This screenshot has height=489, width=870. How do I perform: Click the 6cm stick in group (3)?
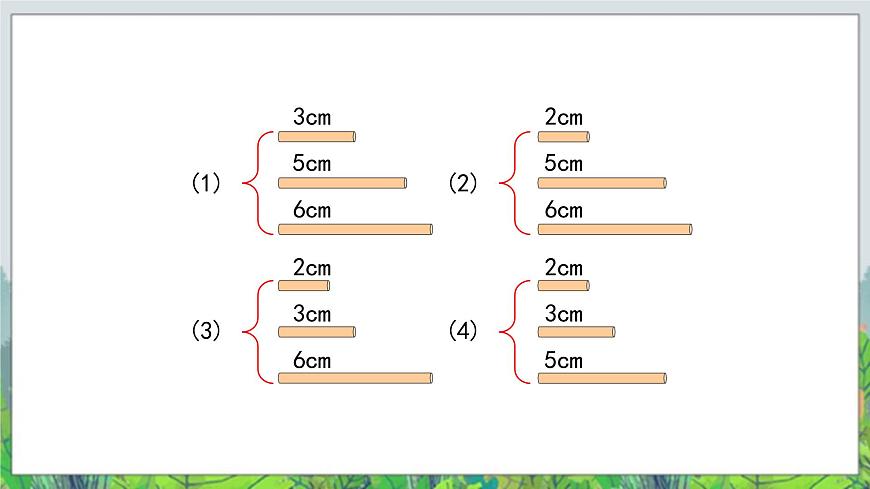[x=355, y=379]
